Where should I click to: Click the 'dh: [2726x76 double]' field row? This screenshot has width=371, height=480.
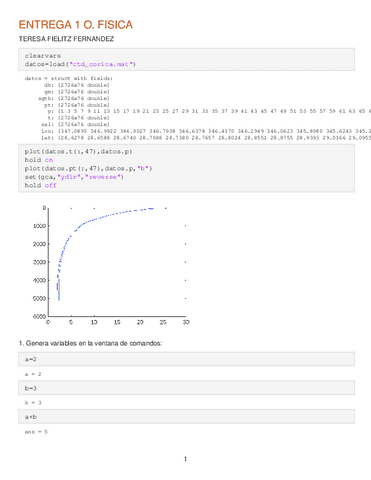pyautogui.click(x=77, y=85)
